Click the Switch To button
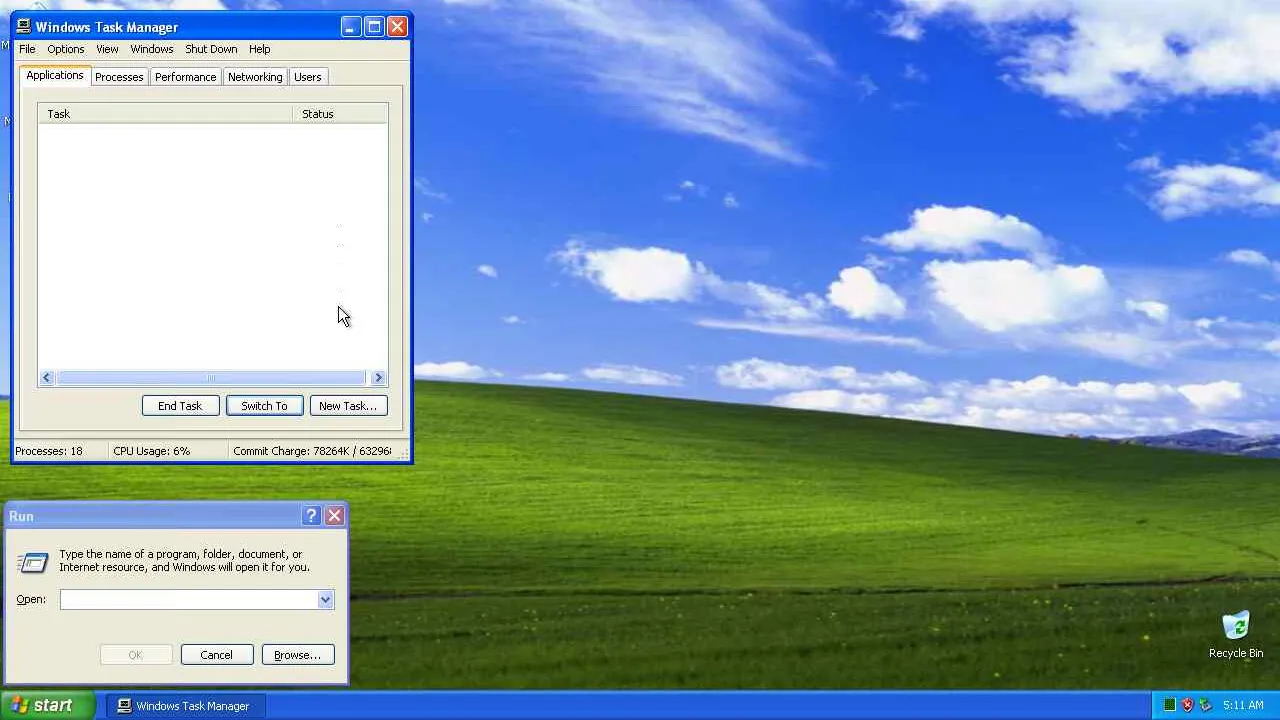 [264, 405]
